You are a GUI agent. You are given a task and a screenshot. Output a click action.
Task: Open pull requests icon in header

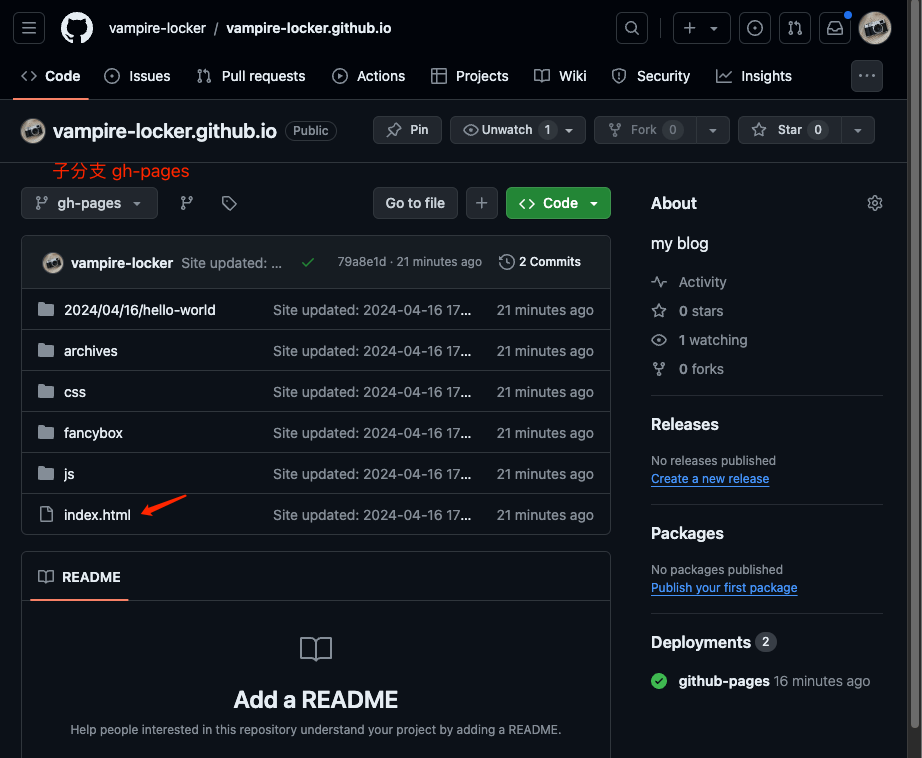tap(794, 28)
